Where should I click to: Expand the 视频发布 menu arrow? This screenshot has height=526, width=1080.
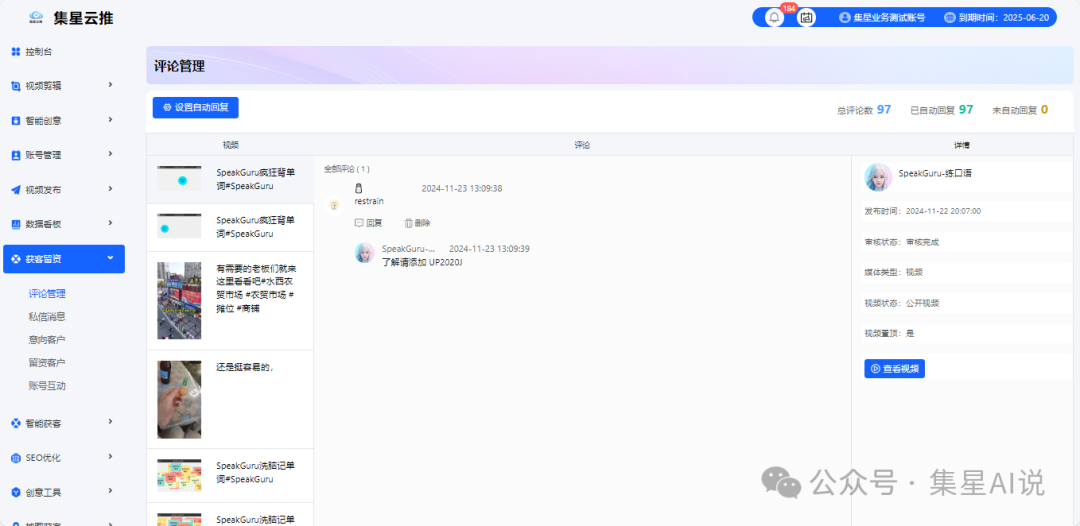click(x=110, y=188)
